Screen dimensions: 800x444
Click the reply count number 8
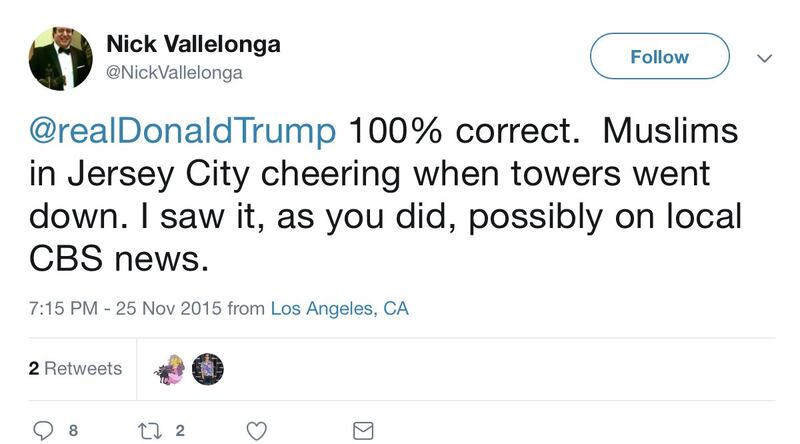(73, 431)
